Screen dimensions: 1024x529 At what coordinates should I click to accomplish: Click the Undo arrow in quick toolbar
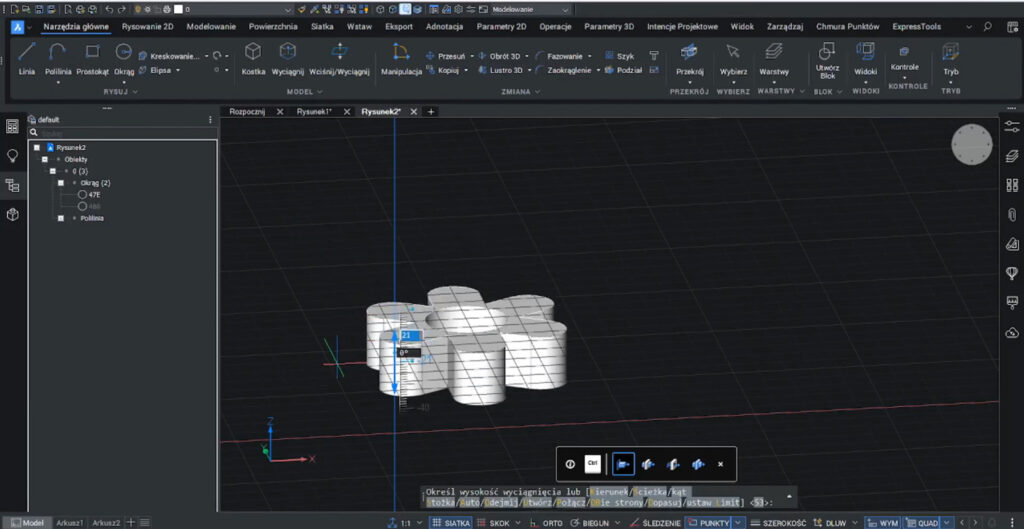pyautogui.click(x=110, y=10)
